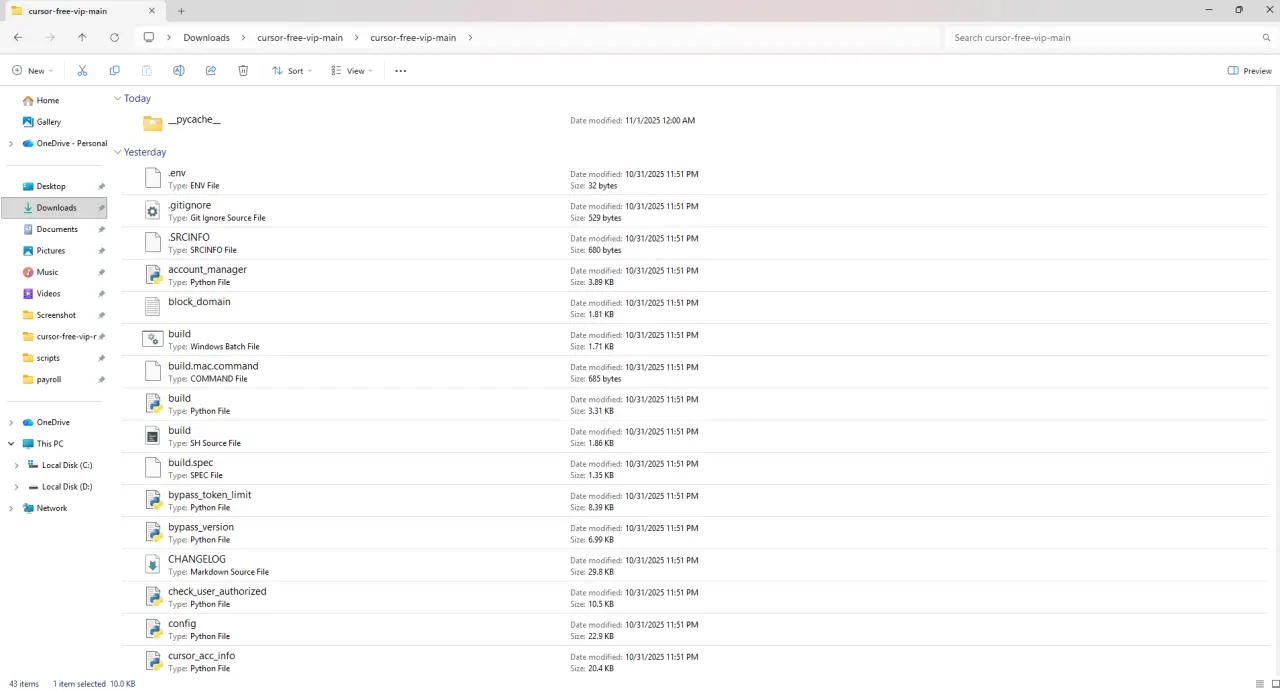This screenshot has height=692, width=1280.
Task: Open Gallery in navigation pane
Action: (49, 122)
